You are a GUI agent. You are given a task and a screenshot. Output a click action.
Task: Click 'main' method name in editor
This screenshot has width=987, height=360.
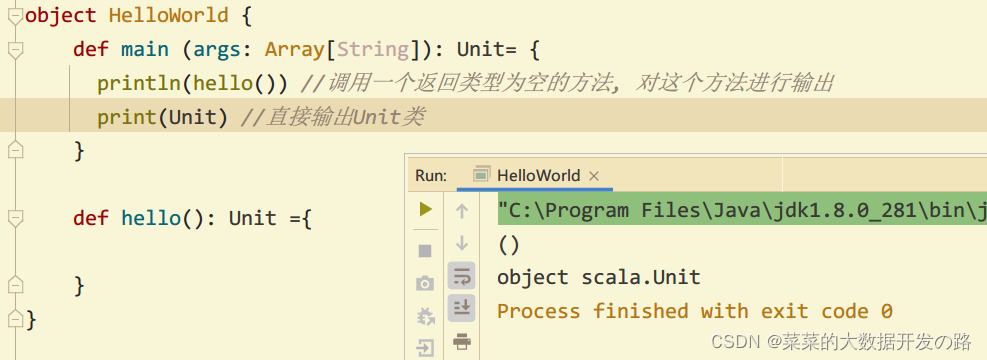coord(145,49)
